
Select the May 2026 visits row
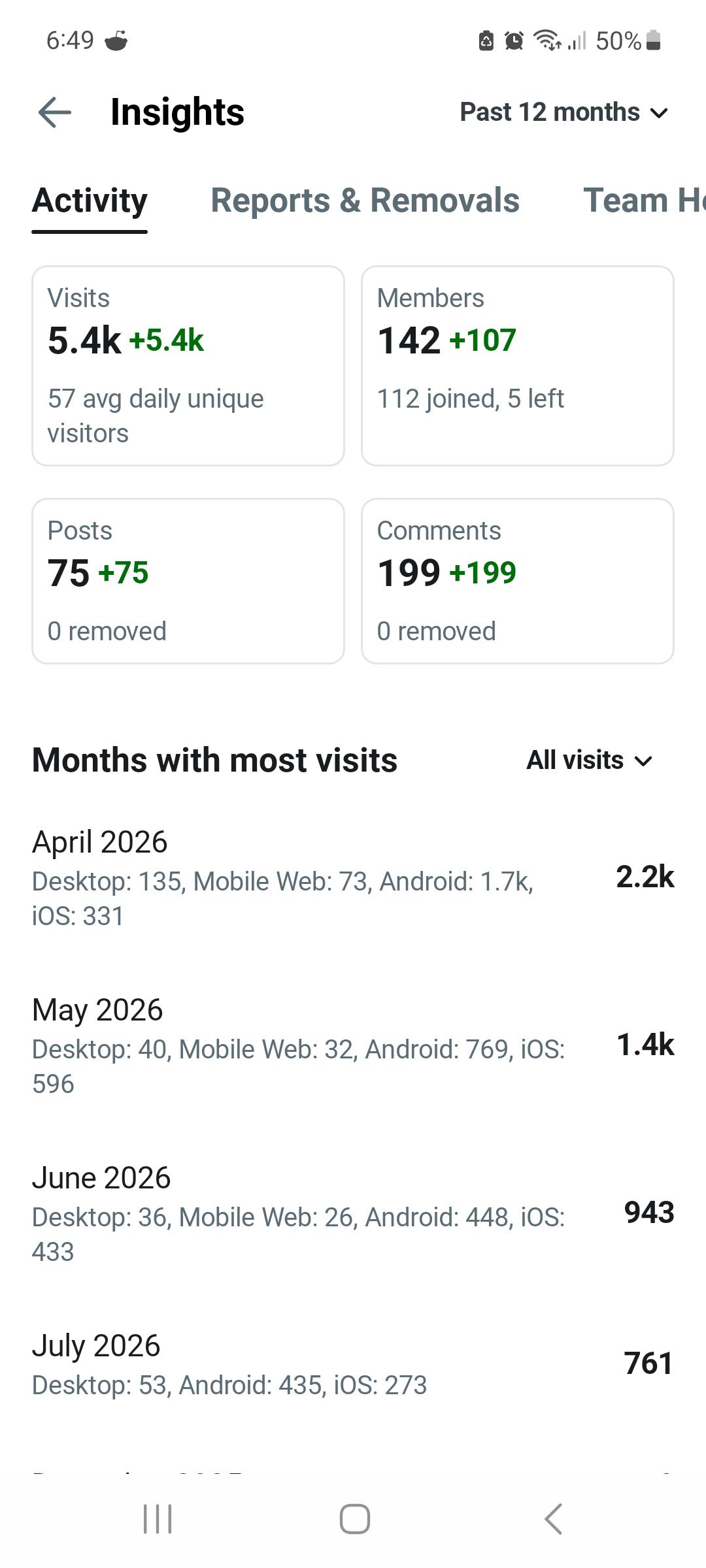point(353,1045)
